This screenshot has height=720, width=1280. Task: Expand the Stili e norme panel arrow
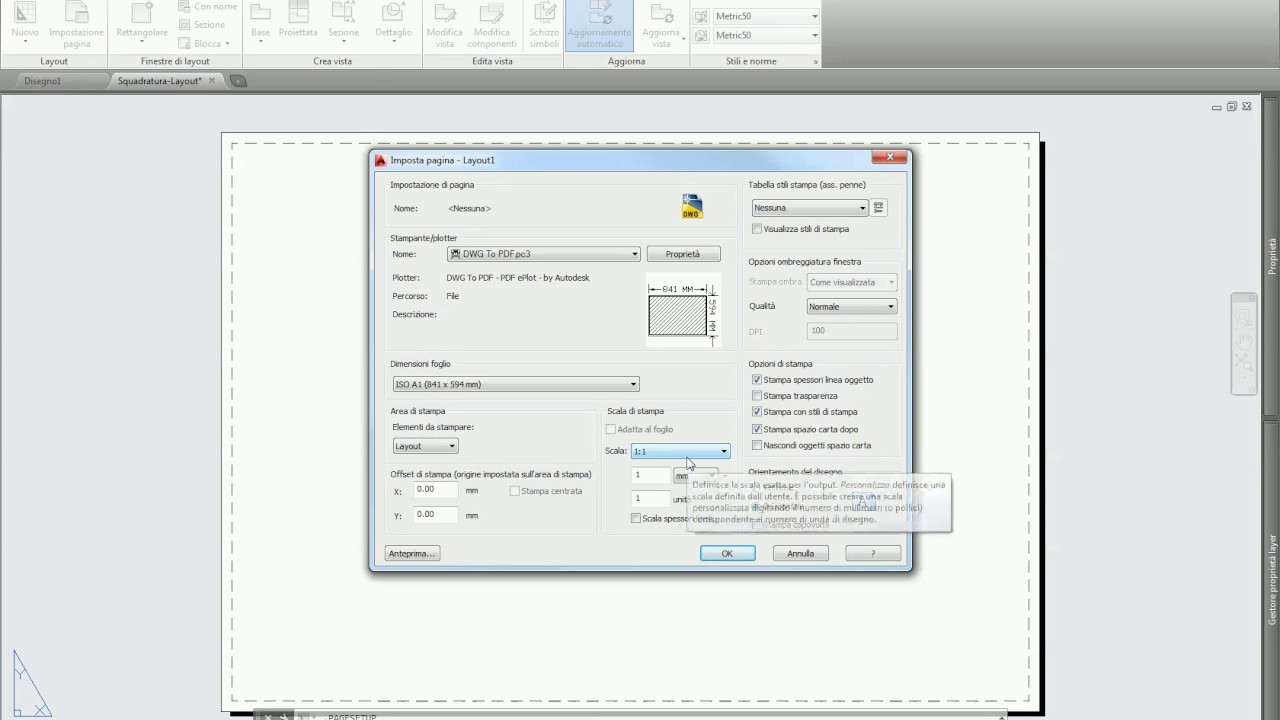(815, 62)
